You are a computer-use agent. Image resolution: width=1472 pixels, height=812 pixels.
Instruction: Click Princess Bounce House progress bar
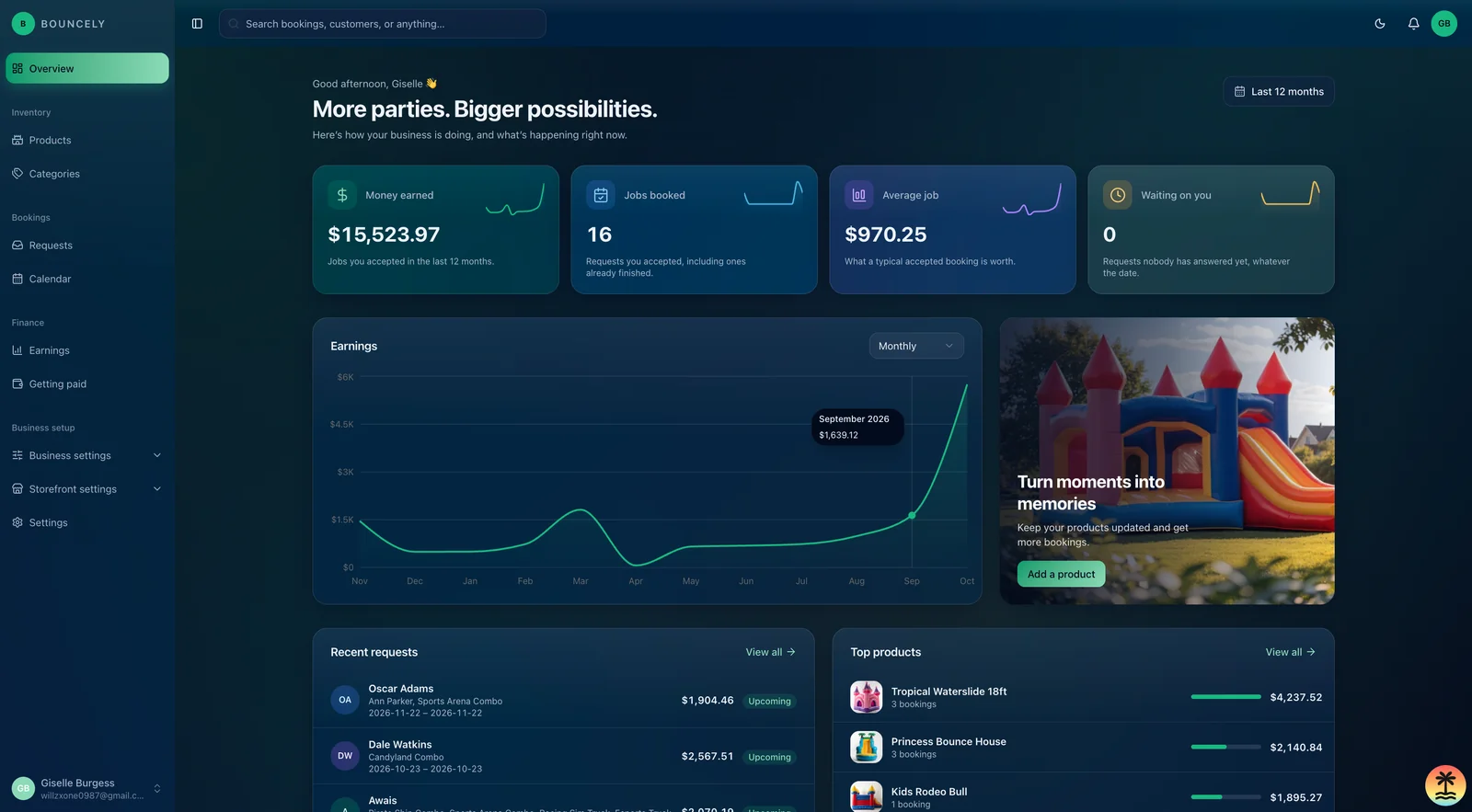click(x=1225, y=747)
